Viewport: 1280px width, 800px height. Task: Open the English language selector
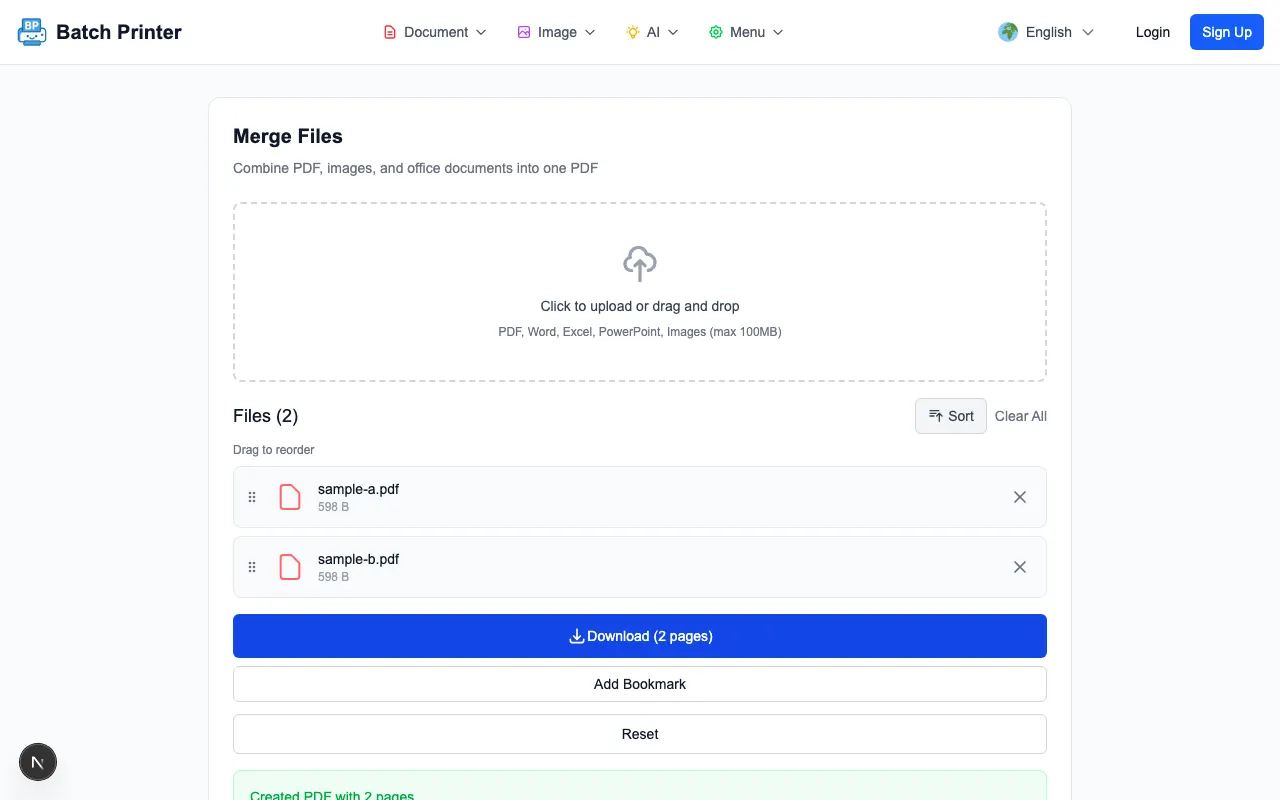[x=1046, y=32]
